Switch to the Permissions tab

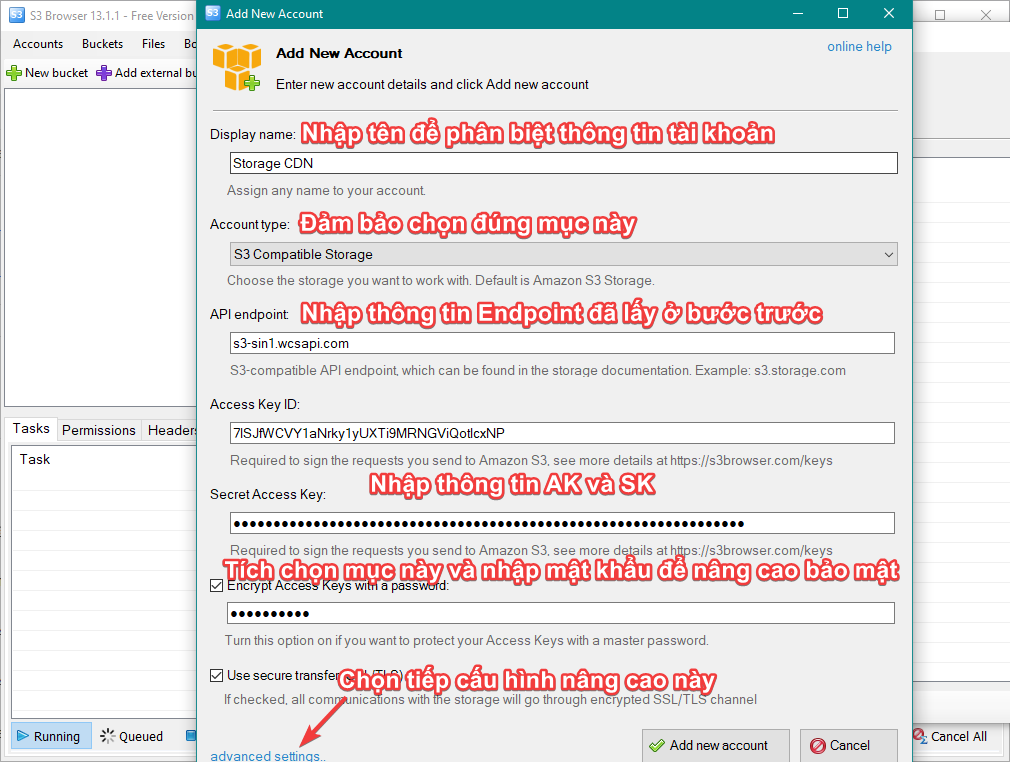tap(98, 430)
